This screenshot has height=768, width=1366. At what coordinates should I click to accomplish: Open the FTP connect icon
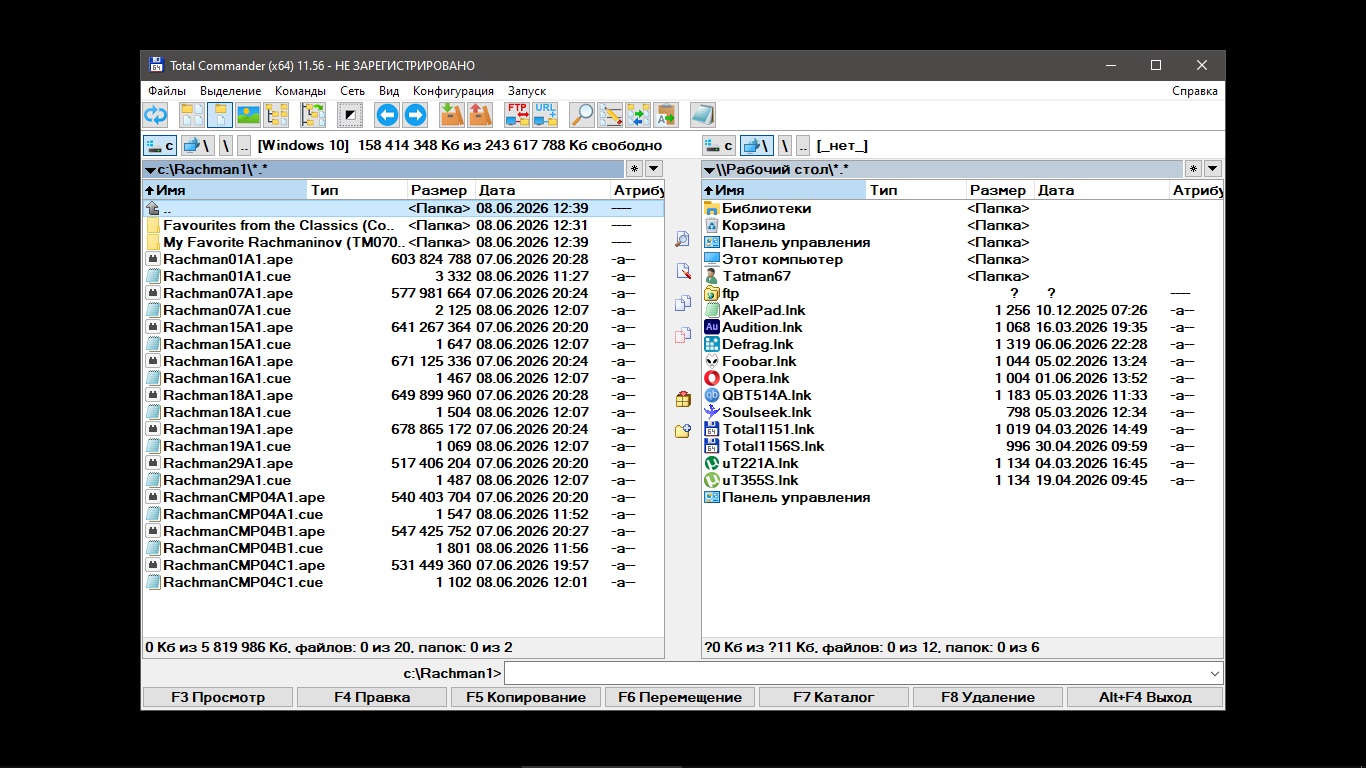coord(517,115)
